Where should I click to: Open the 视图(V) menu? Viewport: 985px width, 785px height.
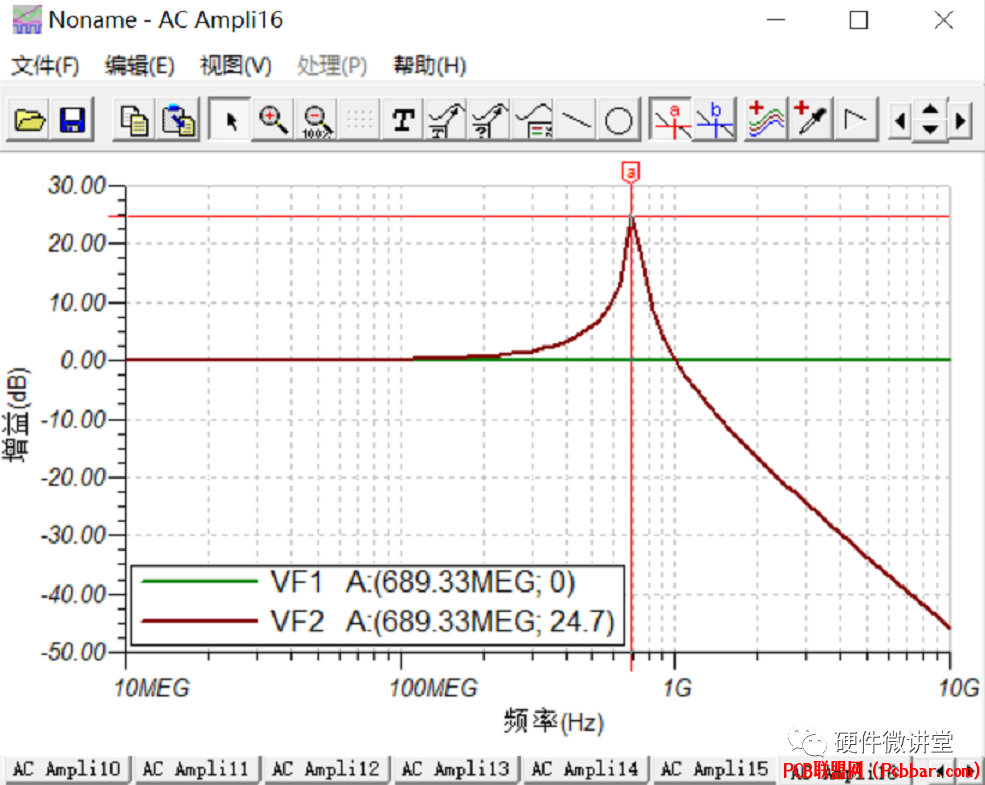[236, 65]
